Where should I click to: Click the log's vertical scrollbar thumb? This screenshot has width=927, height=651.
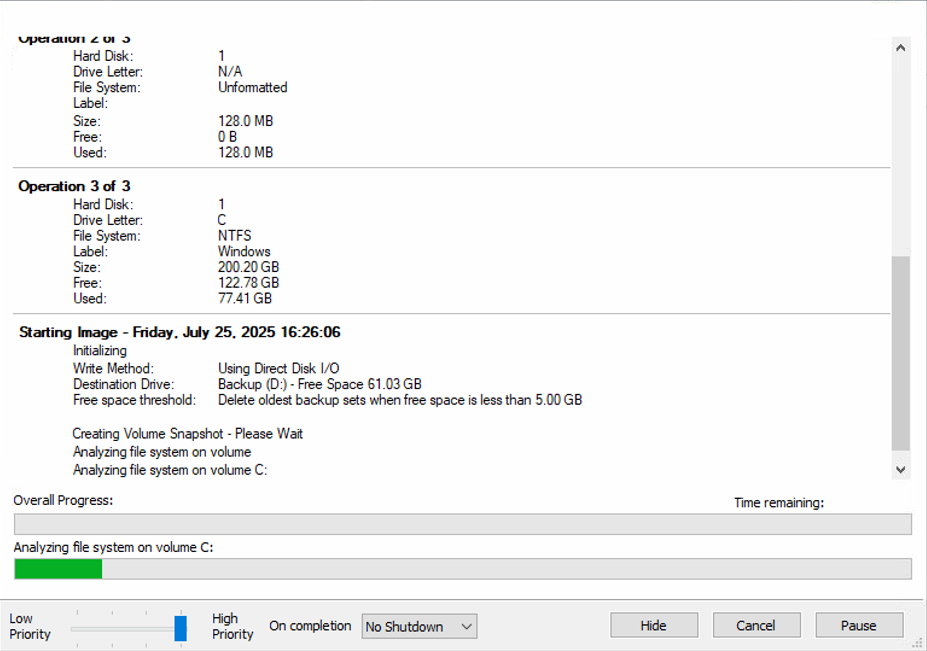pyautogui.click(x=901, y=350)
